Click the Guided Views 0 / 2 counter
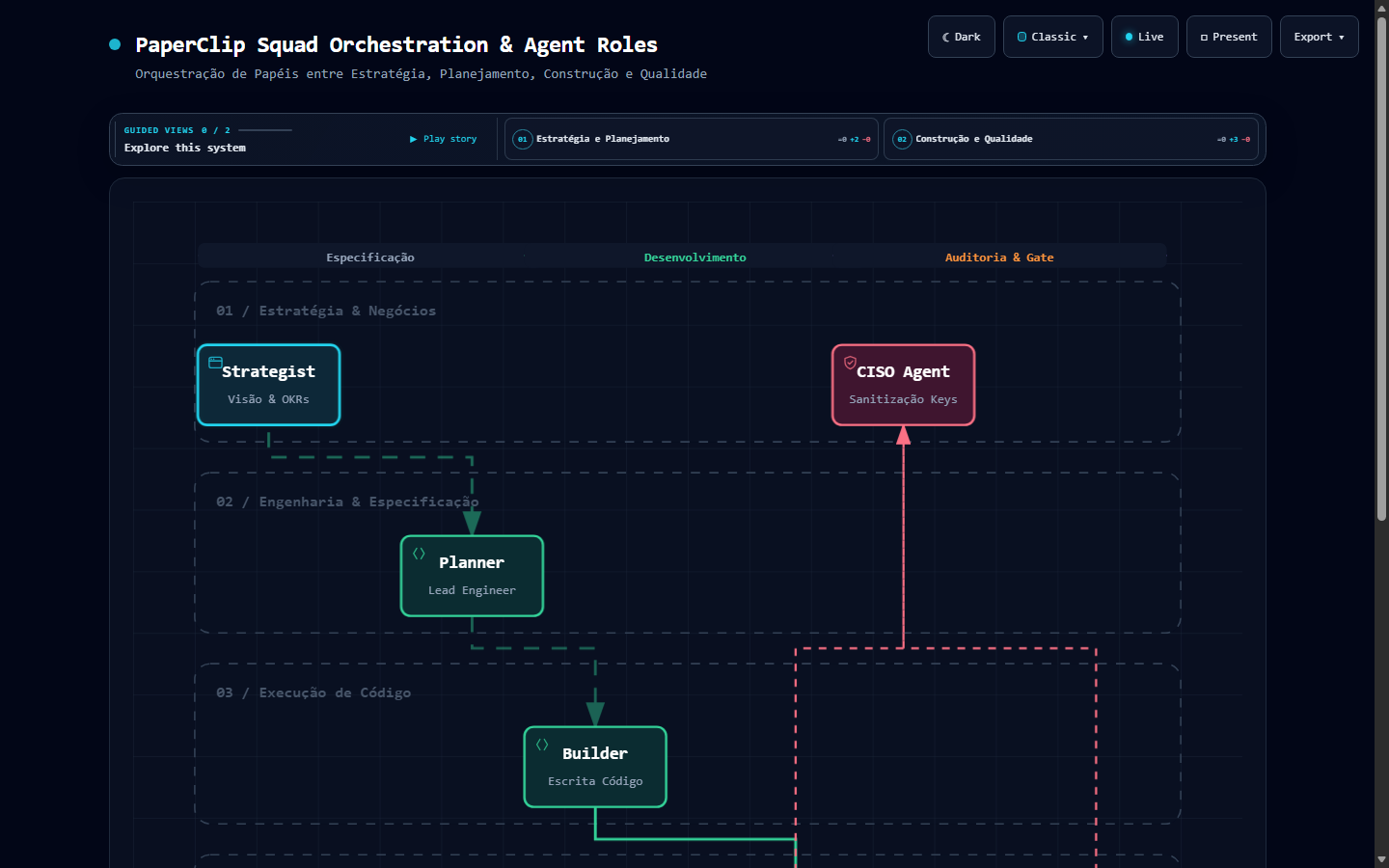The height and width of the screenshot is (868, 1389). click(x=177, y=130)
